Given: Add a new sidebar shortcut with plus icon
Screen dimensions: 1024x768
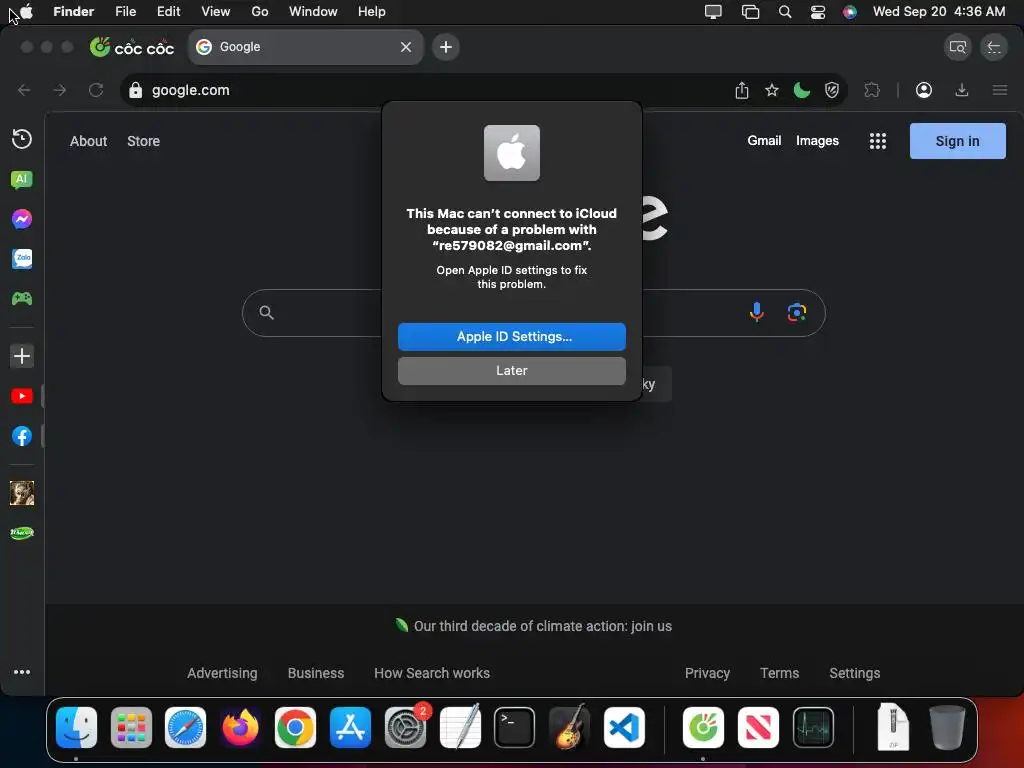Looking at the screenshot, I should pos(22,356).
